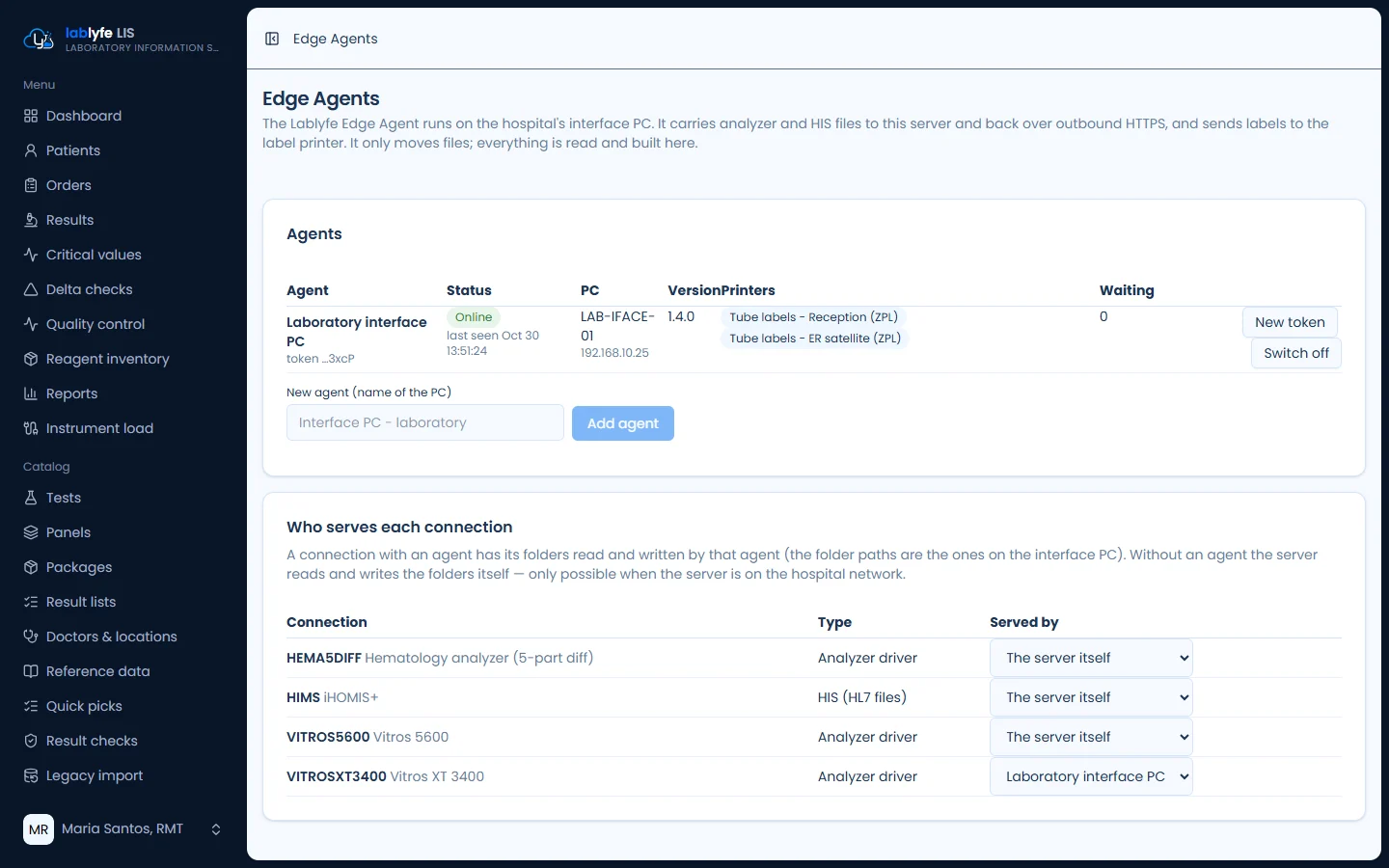The image size is (1389, 868).
Task: Open Served by dropdown for HEMA5DIFF
Action: 1091,658
